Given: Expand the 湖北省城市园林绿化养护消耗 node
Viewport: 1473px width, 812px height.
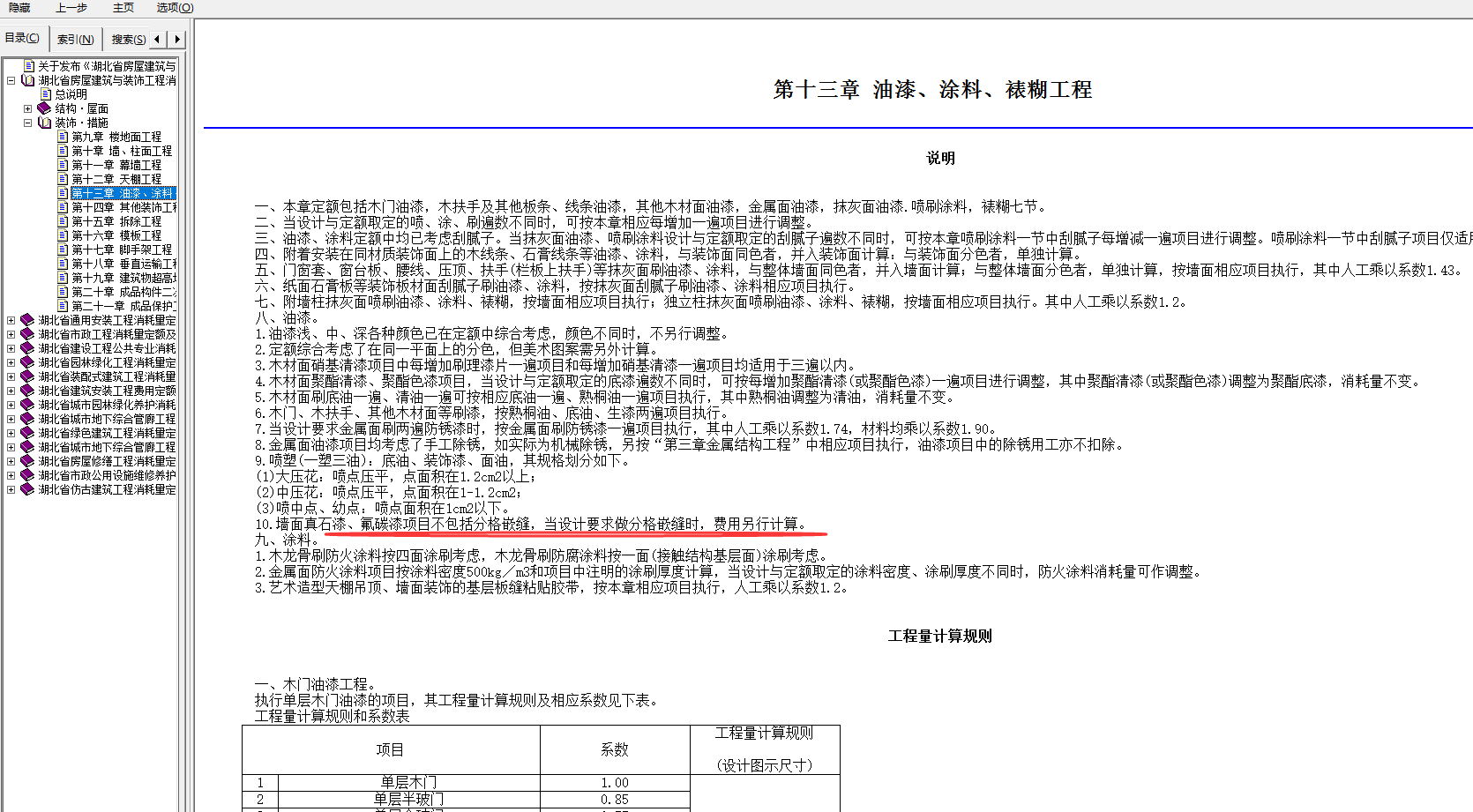Looking at the screenshot, I should (11, 405).
